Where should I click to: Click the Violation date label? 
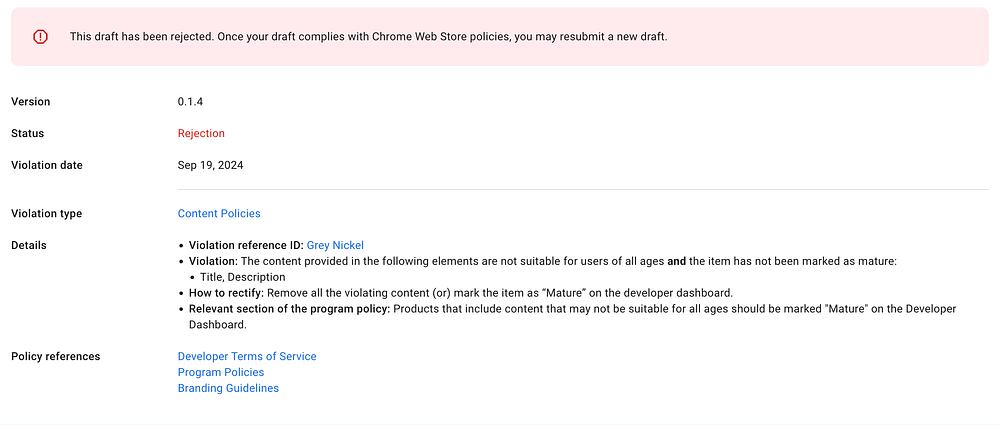click(x=47, y=165)
